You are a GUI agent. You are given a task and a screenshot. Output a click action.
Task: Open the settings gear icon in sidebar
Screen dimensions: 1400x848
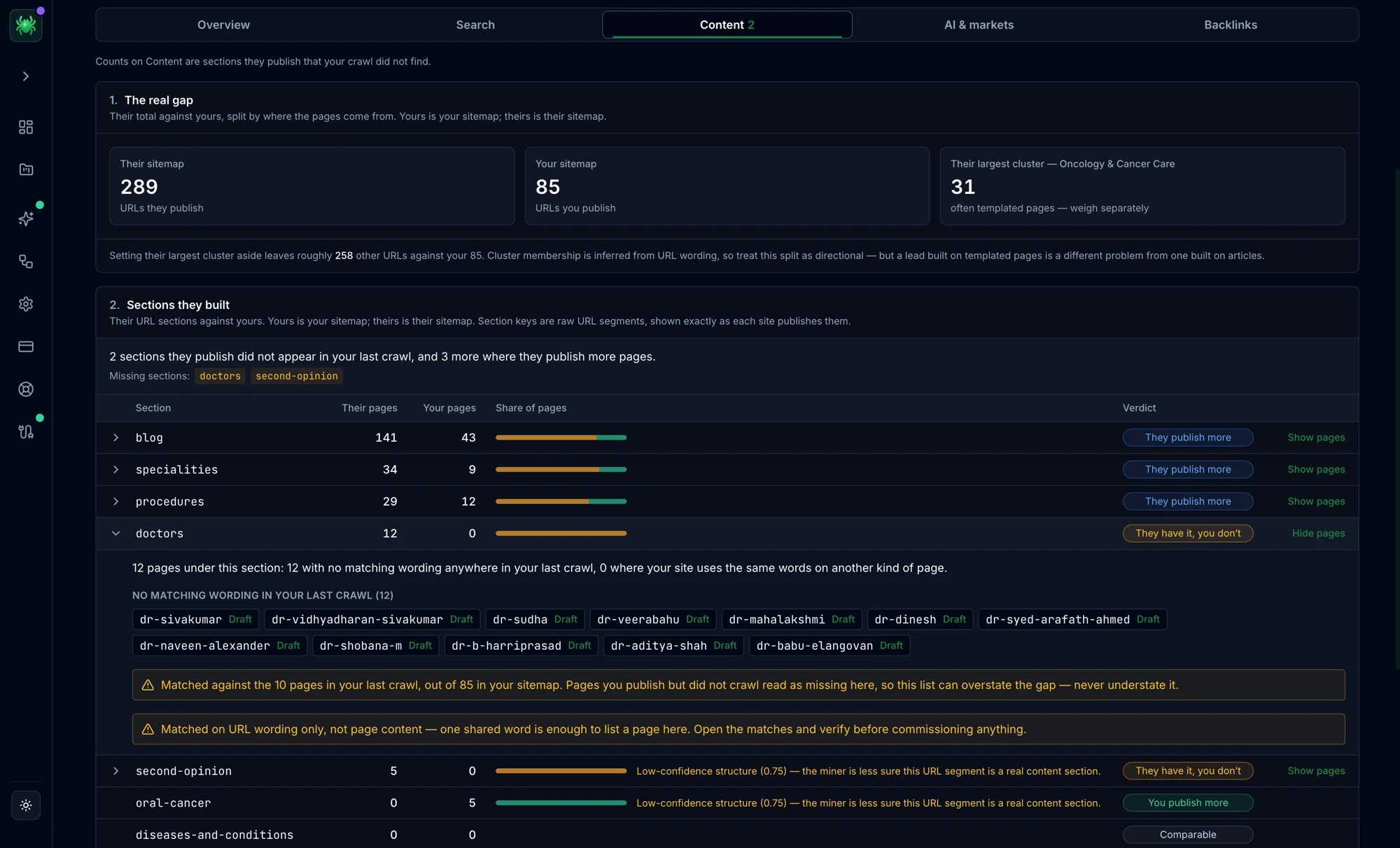click(x=26, y=304)
